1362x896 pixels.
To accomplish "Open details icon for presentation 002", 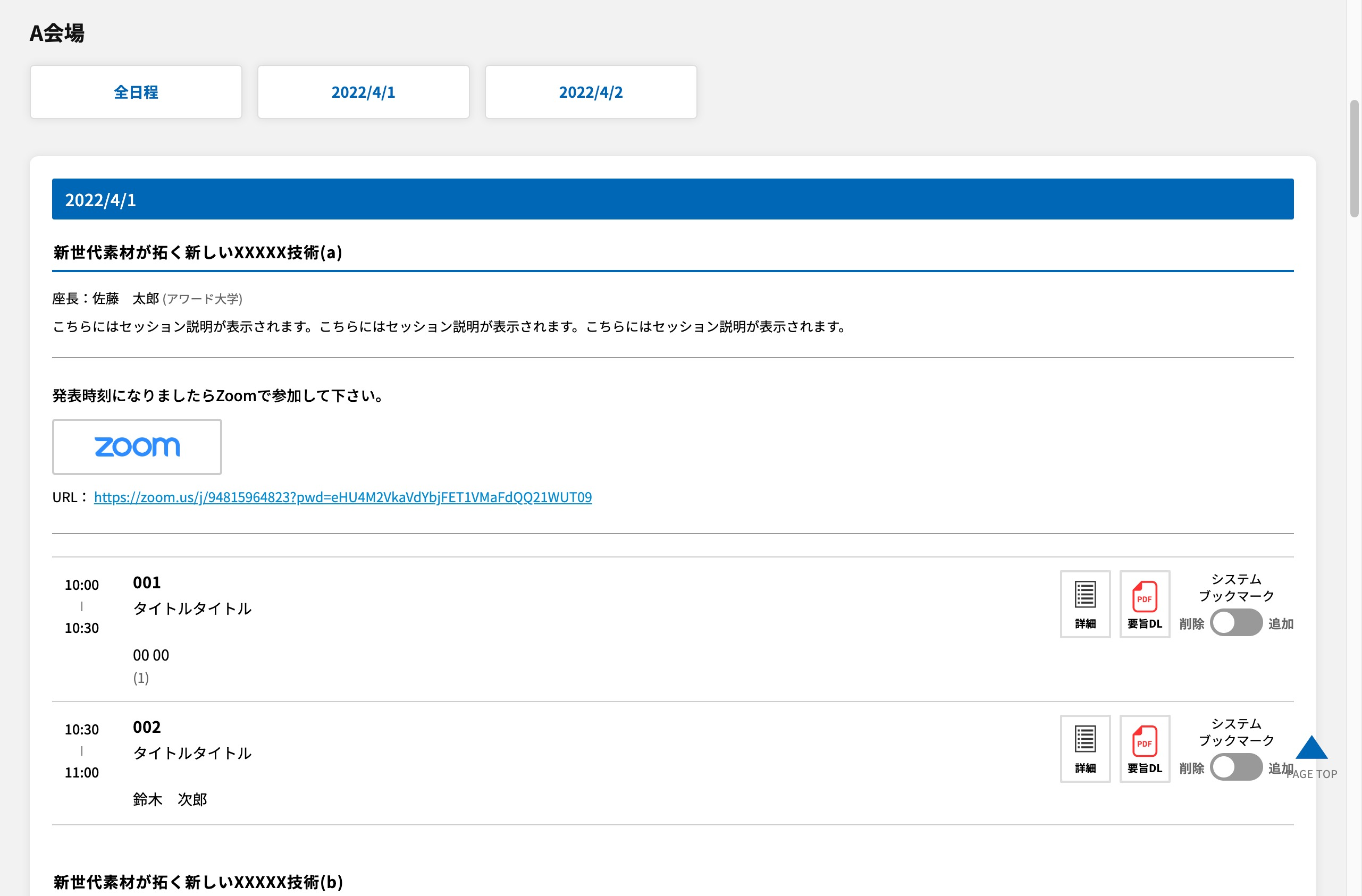I will [1085, 748].
